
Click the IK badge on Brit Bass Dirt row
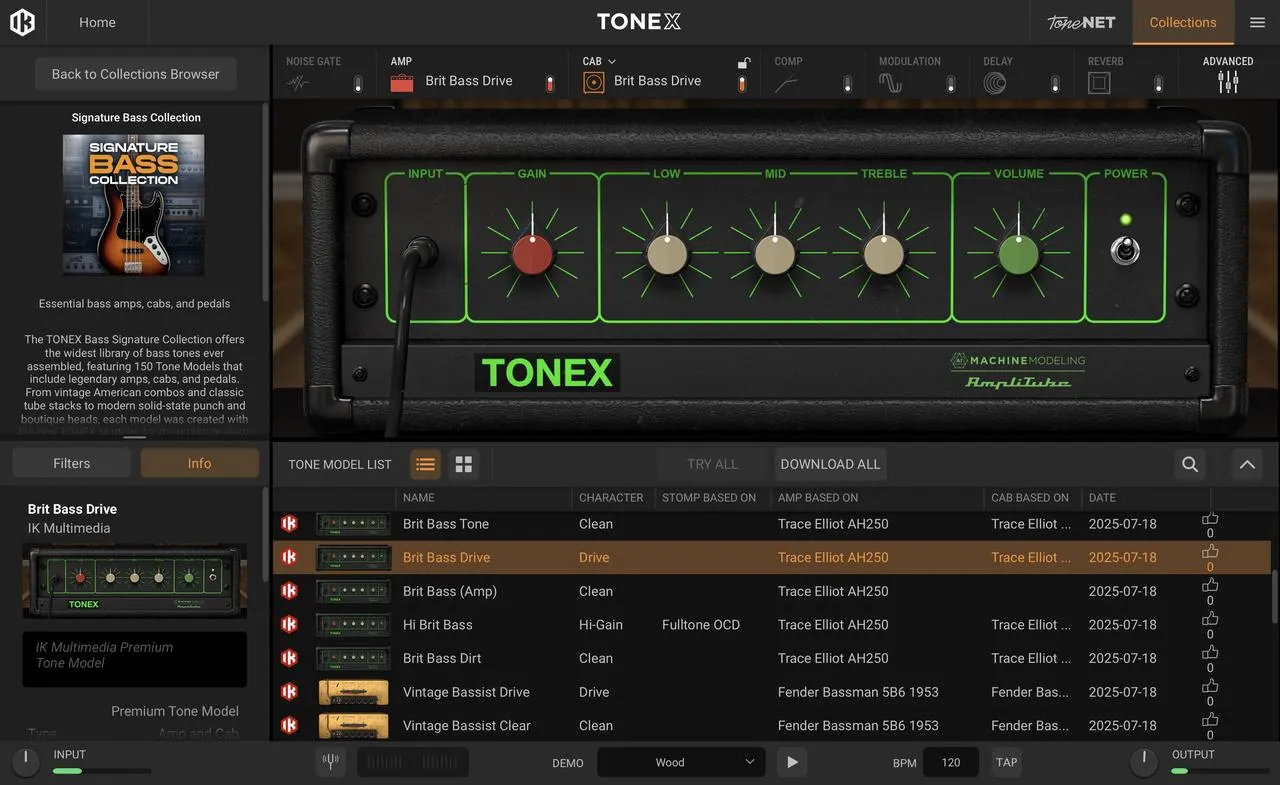point(289,658)
